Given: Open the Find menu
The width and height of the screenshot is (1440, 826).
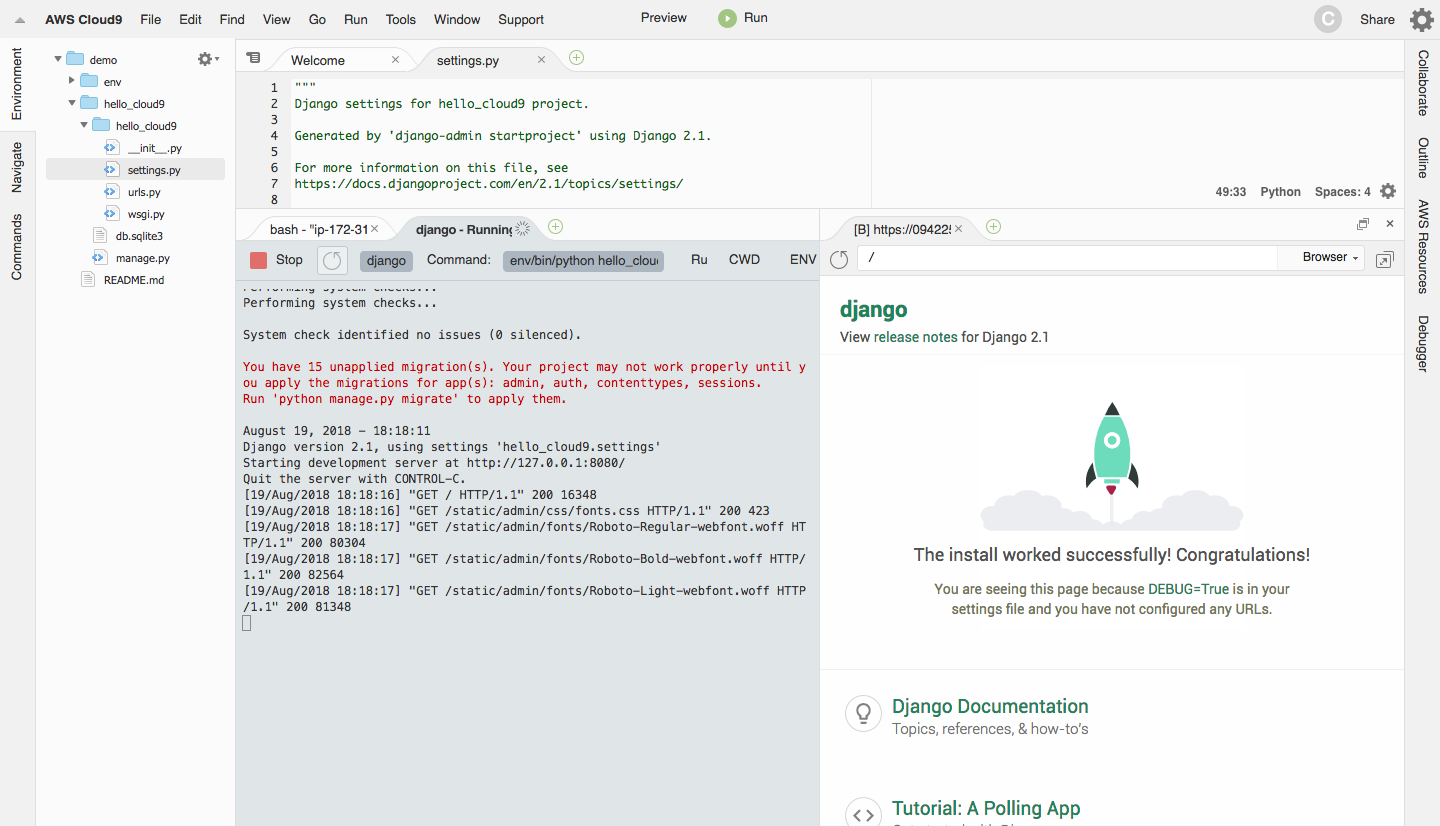Looking at the screenshot, I should pyautogui.click(x=232, y=19).
